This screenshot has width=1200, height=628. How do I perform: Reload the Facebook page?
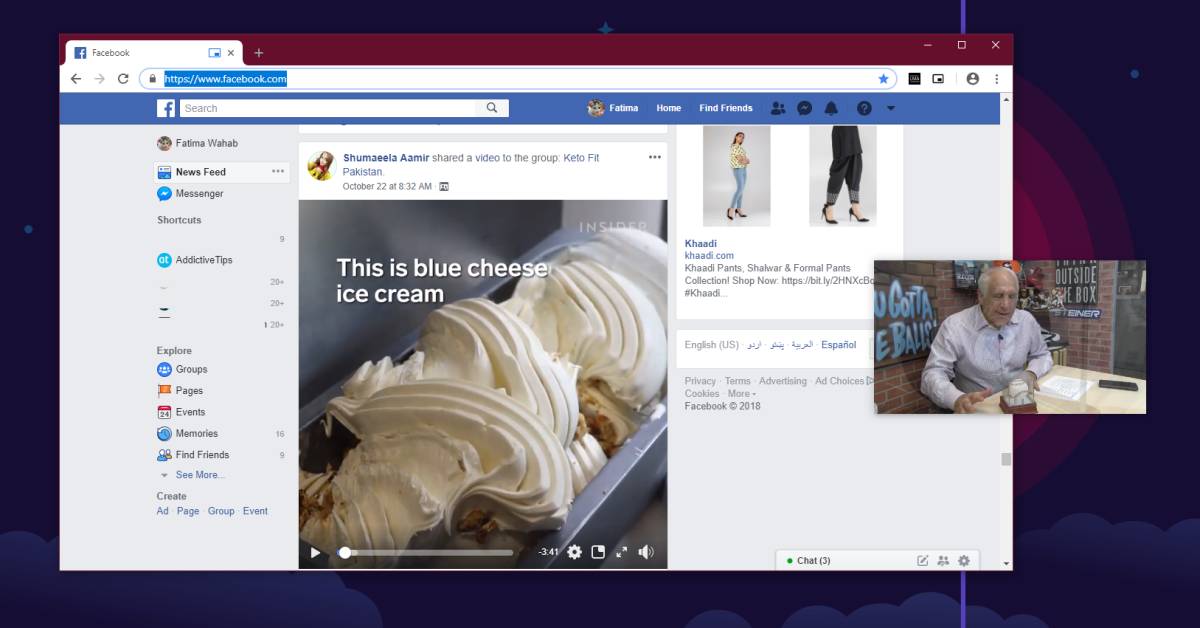click(123, 79)
